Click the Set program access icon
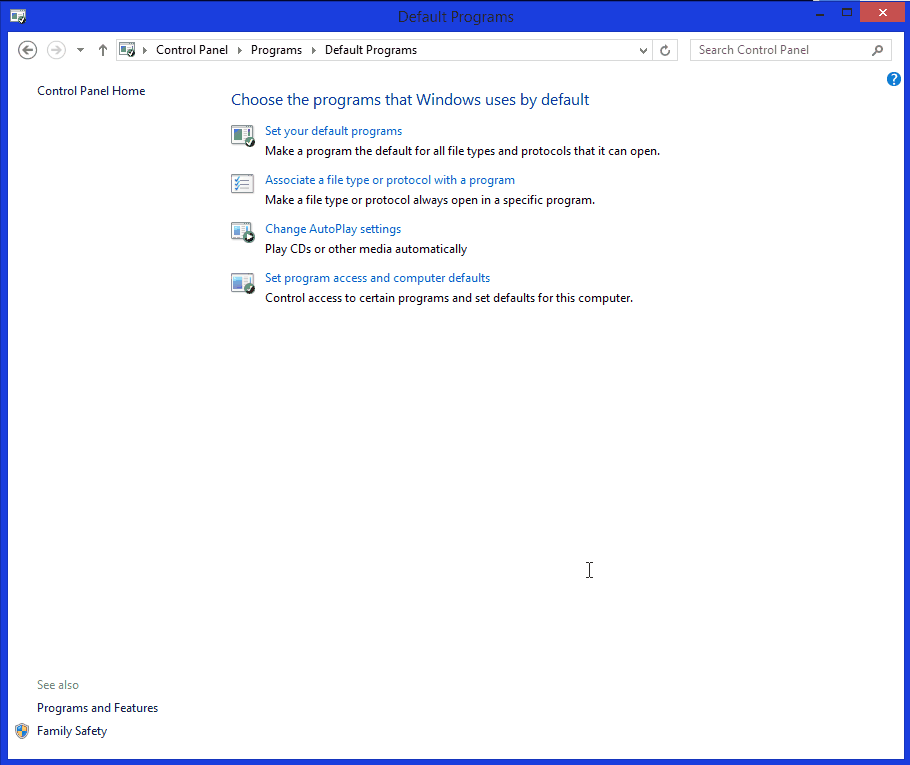The image size is (910, 765). coord(242,283)
